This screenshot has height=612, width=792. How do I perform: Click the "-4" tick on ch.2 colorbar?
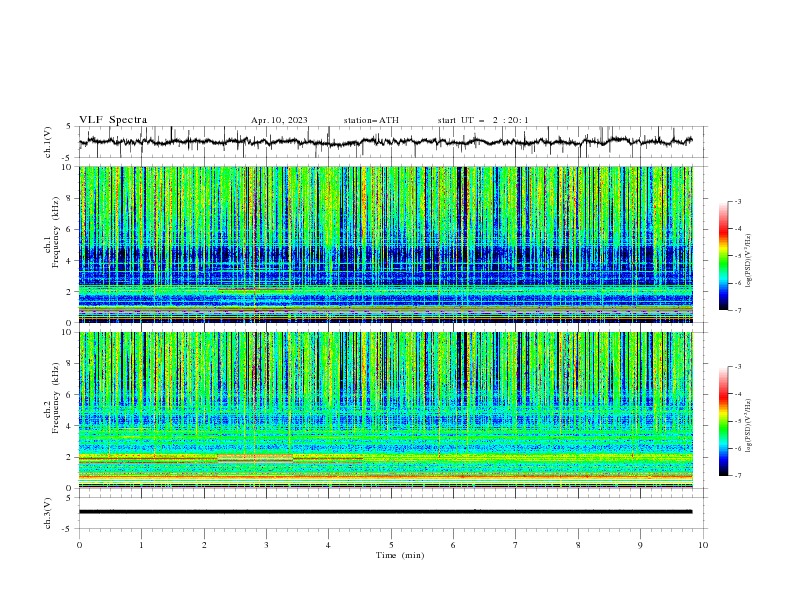click(737, 394)
